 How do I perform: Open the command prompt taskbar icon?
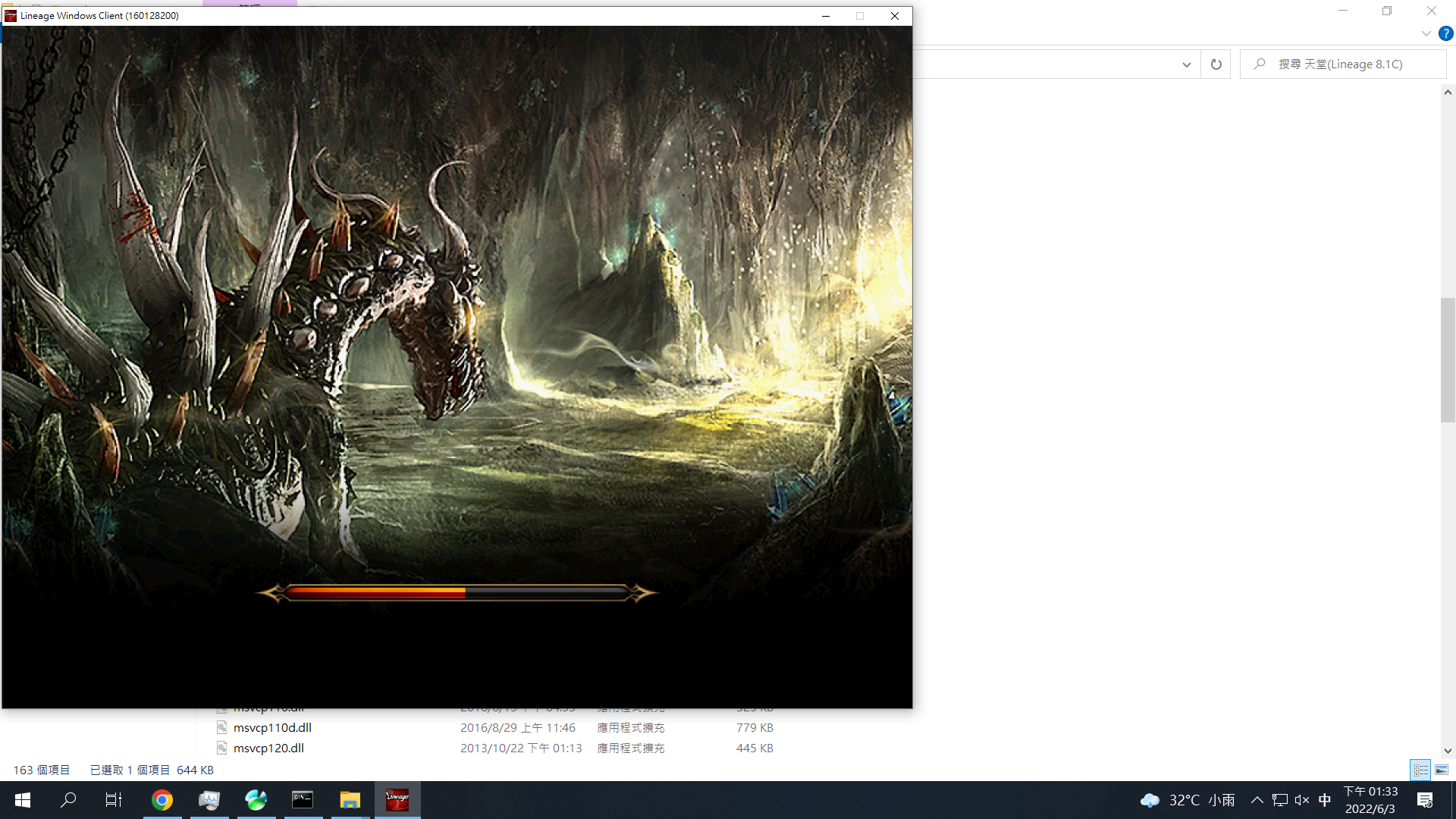pos(303,800)
